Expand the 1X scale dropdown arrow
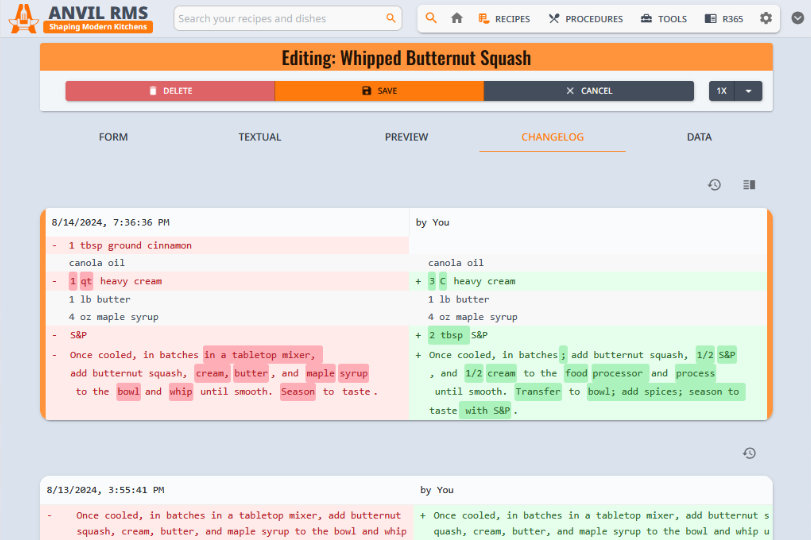 click(749, 91)
